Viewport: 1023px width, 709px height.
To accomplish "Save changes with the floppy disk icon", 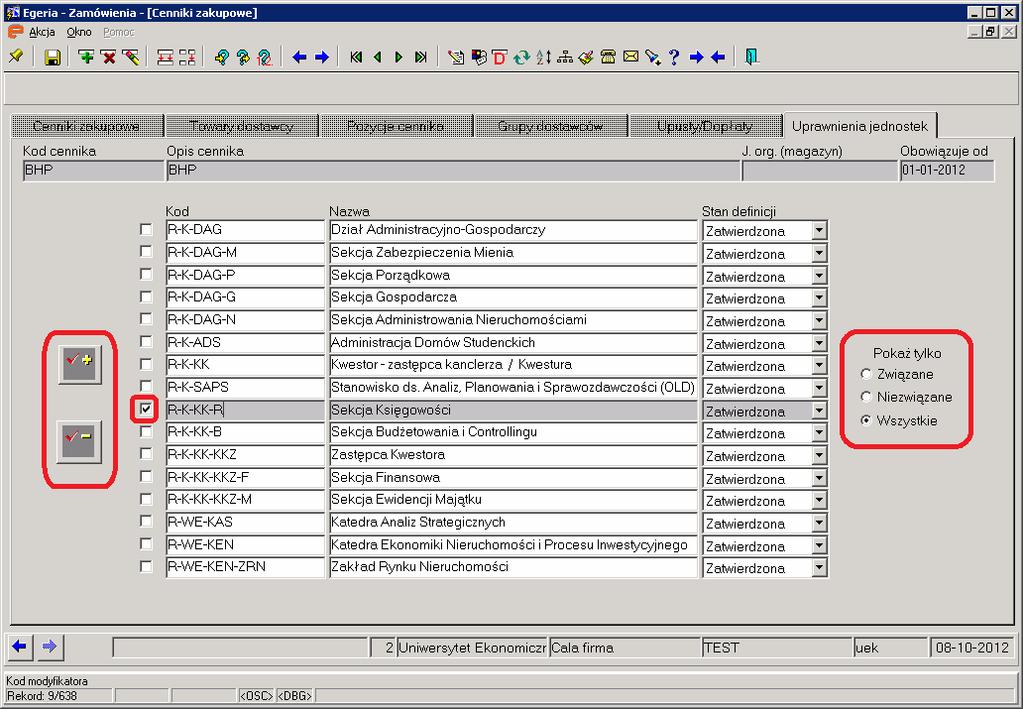I will pyautogui.click(x=52, y=57).
